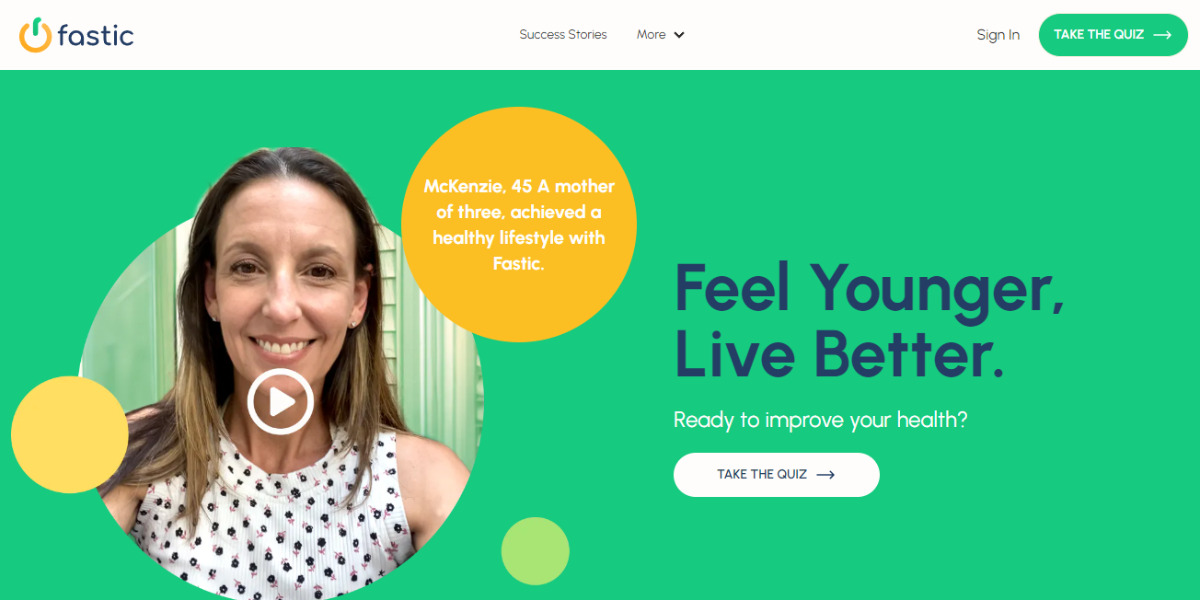
Task: Open the Success Stories page
Action: click(563, 35)
